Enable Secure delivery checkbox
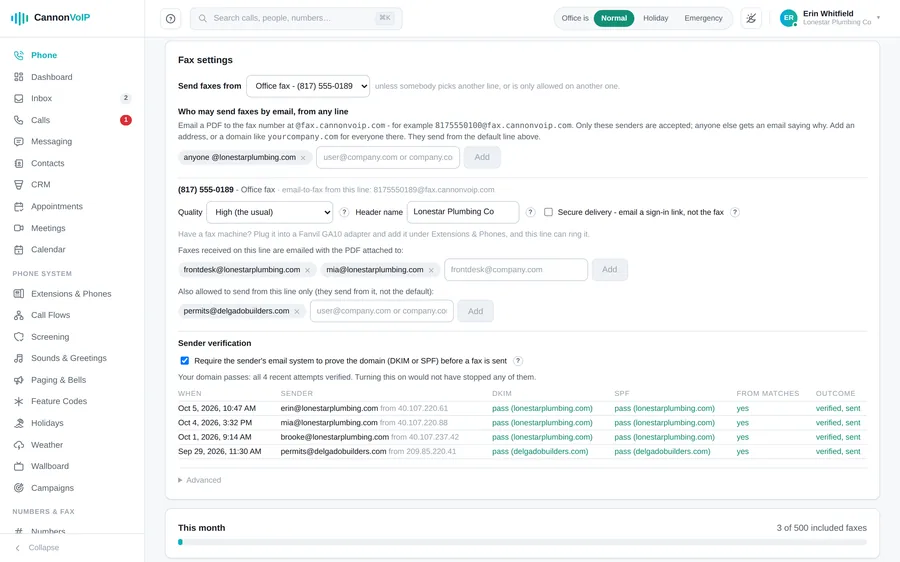Screen dimensions: 900x562 [548, 212]
